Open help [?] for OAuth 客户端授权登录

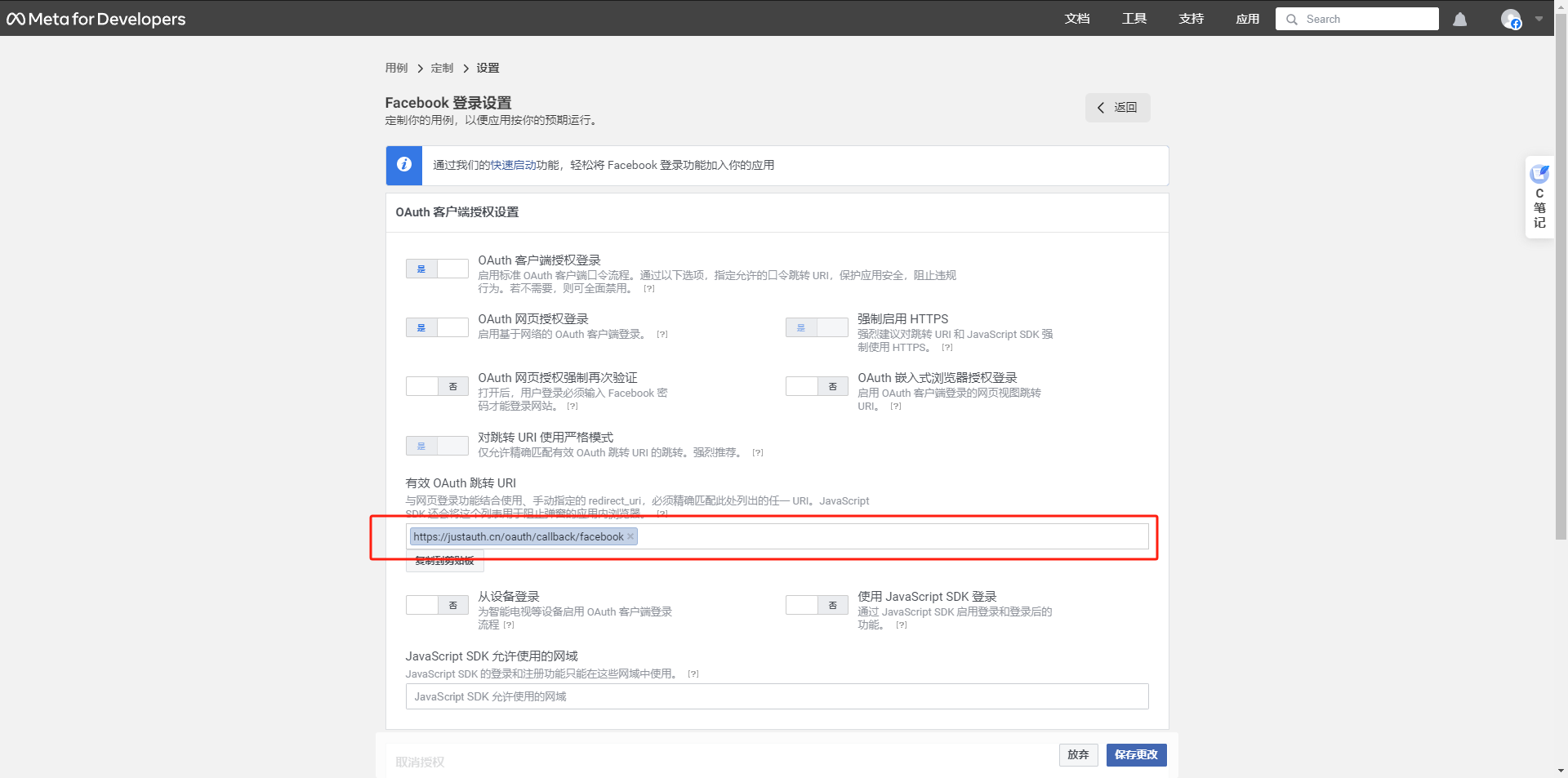(649, 289)
